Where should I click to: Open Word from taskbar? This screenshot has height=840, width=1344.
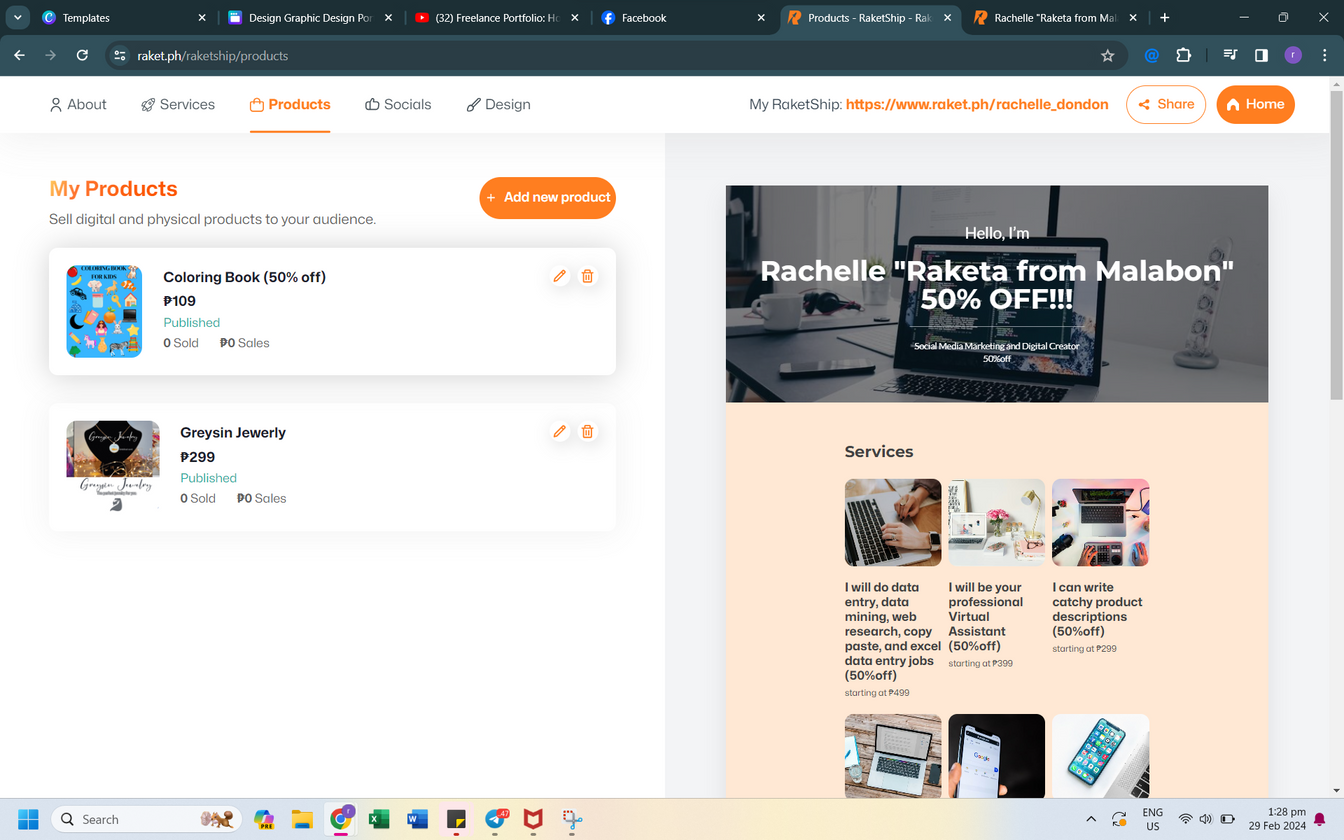click(418, 819)
